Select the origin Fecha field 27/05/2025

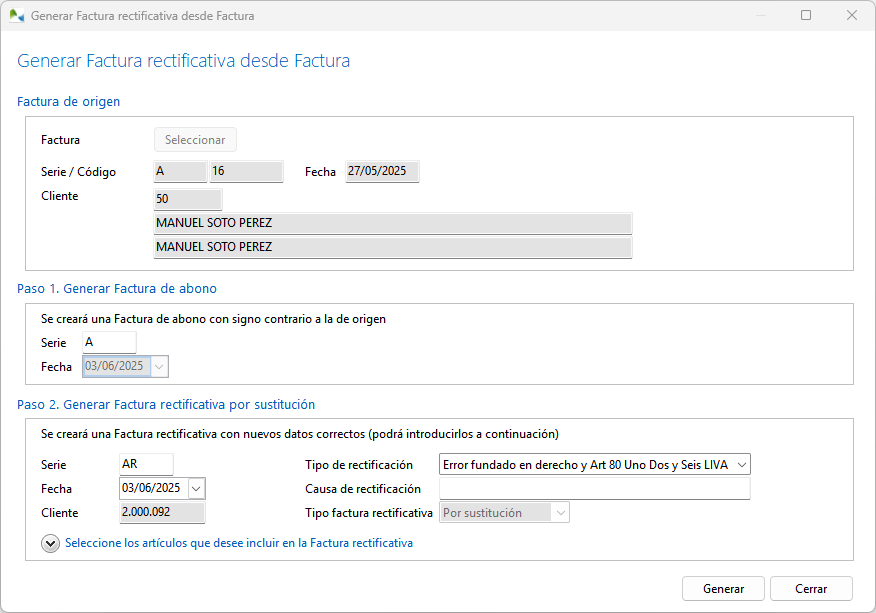point(382,172)
